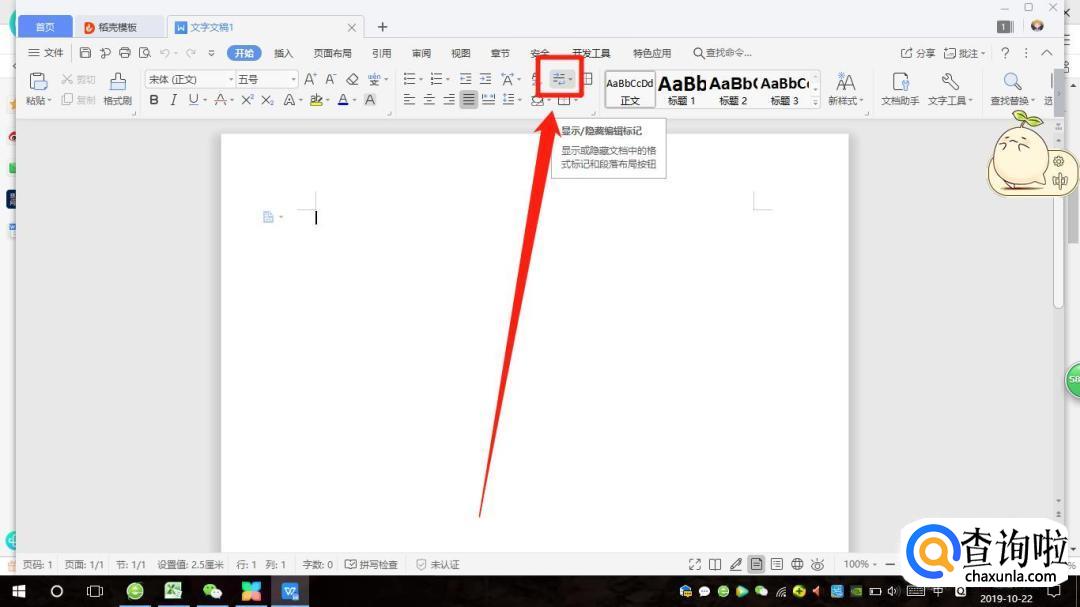Image resolution: width=1080 pixels, height=607 pixels.
Task: Toggle bold formatting
Action: pyautogui.click(x=154, y=100)
